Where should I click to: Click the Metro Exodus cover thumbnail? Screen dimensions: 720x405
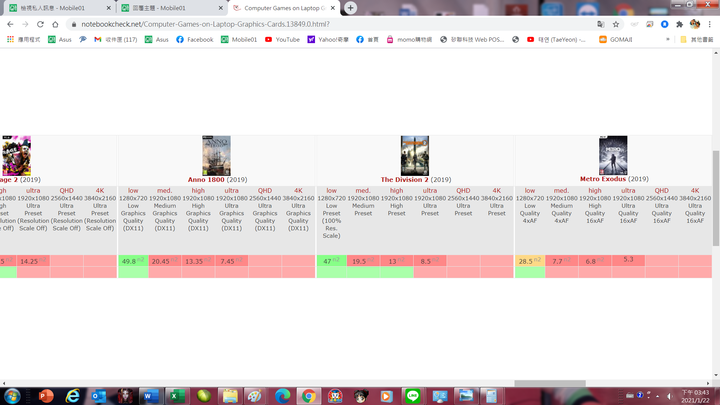[613, 155]
